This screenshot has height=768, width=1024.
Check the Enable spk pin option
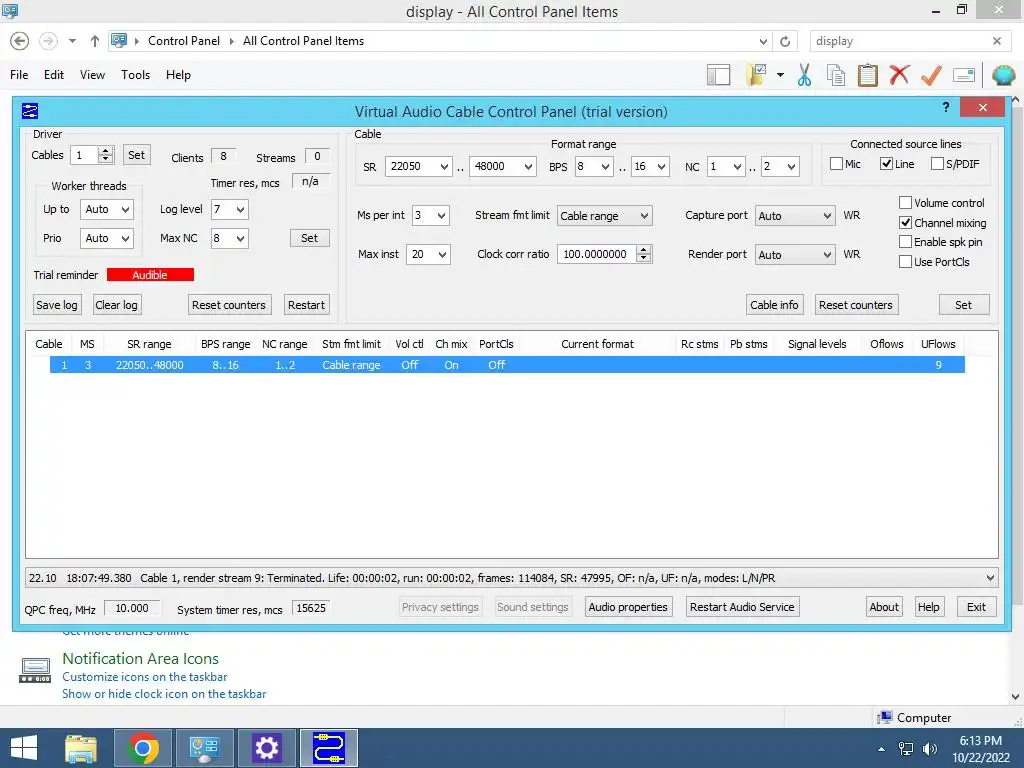pos(905,242)
